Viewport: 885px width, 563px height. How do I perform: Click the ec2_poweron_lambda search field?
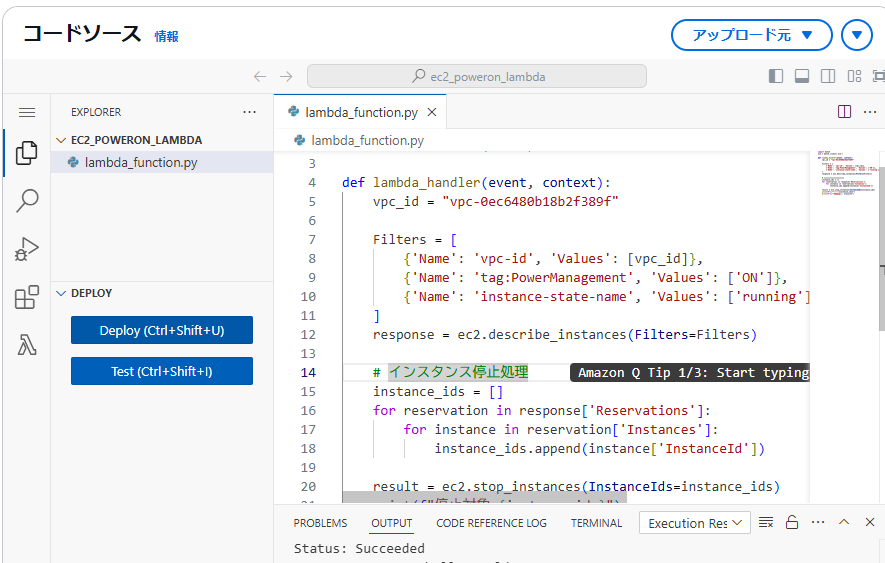tap(477, 76)
